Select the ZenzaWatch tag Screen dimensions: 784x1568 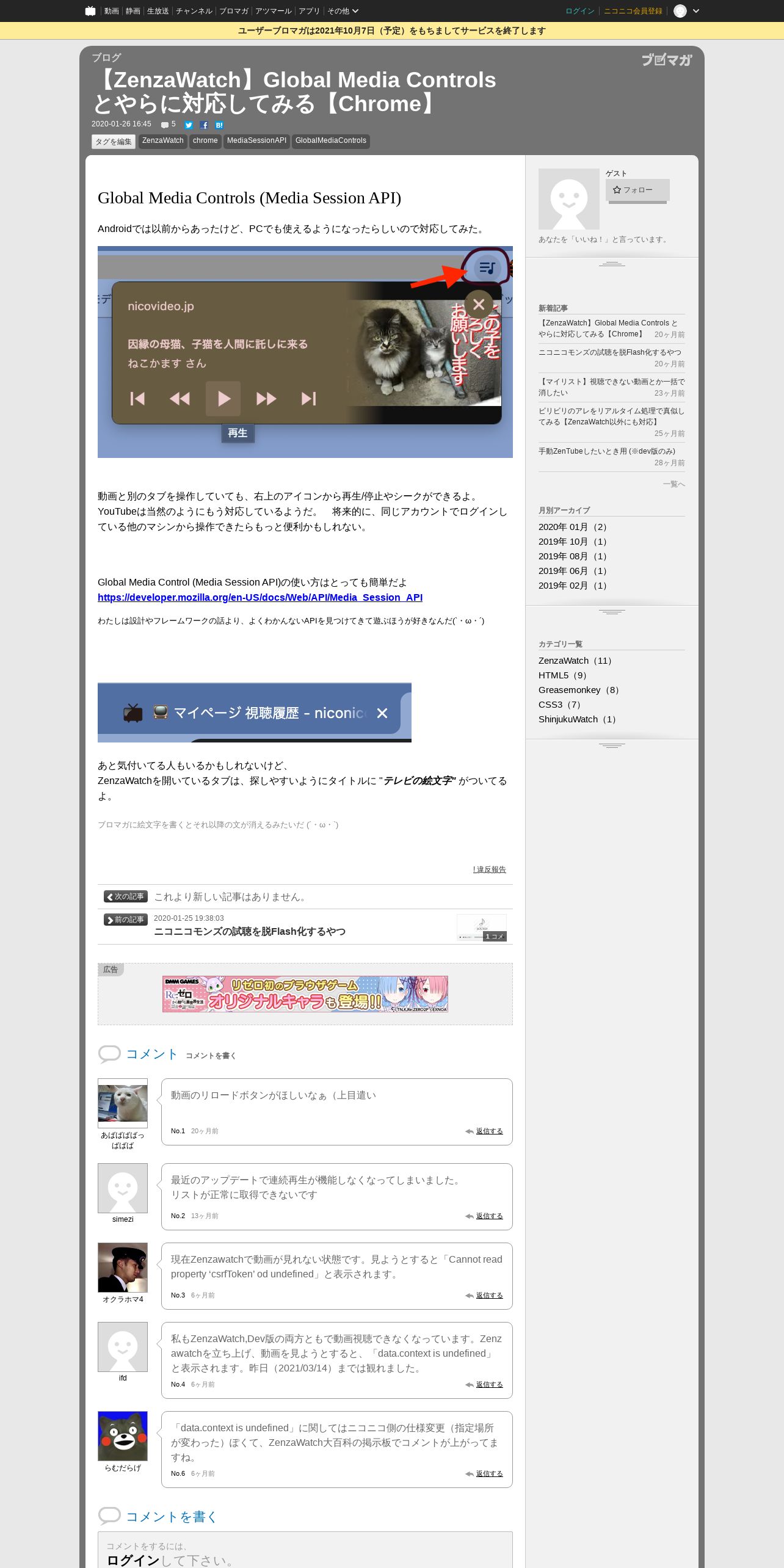click(163, 141)
